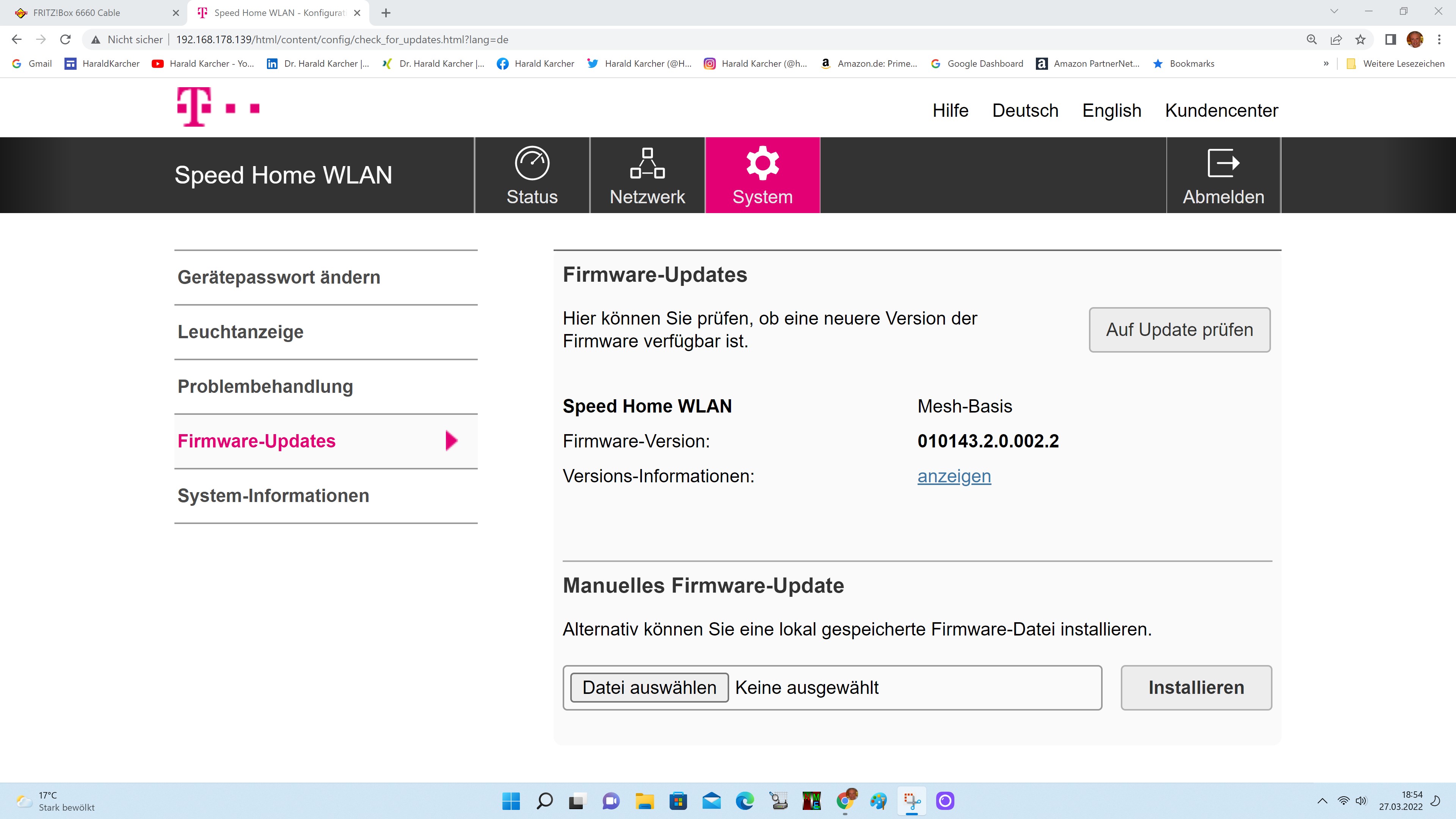Click the System gear icon
1456x819 pixels.
[x=762, y=163]
